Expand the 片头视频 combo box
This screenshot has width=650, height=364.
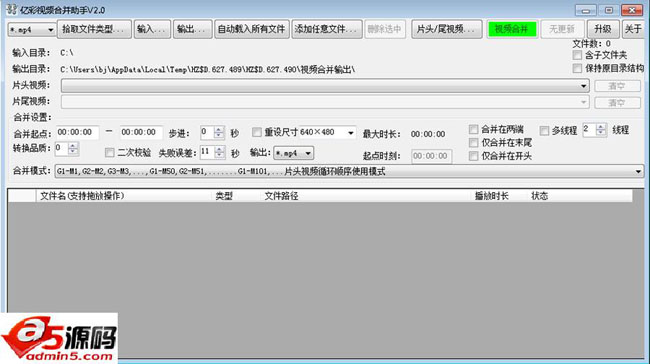point(583,86)
